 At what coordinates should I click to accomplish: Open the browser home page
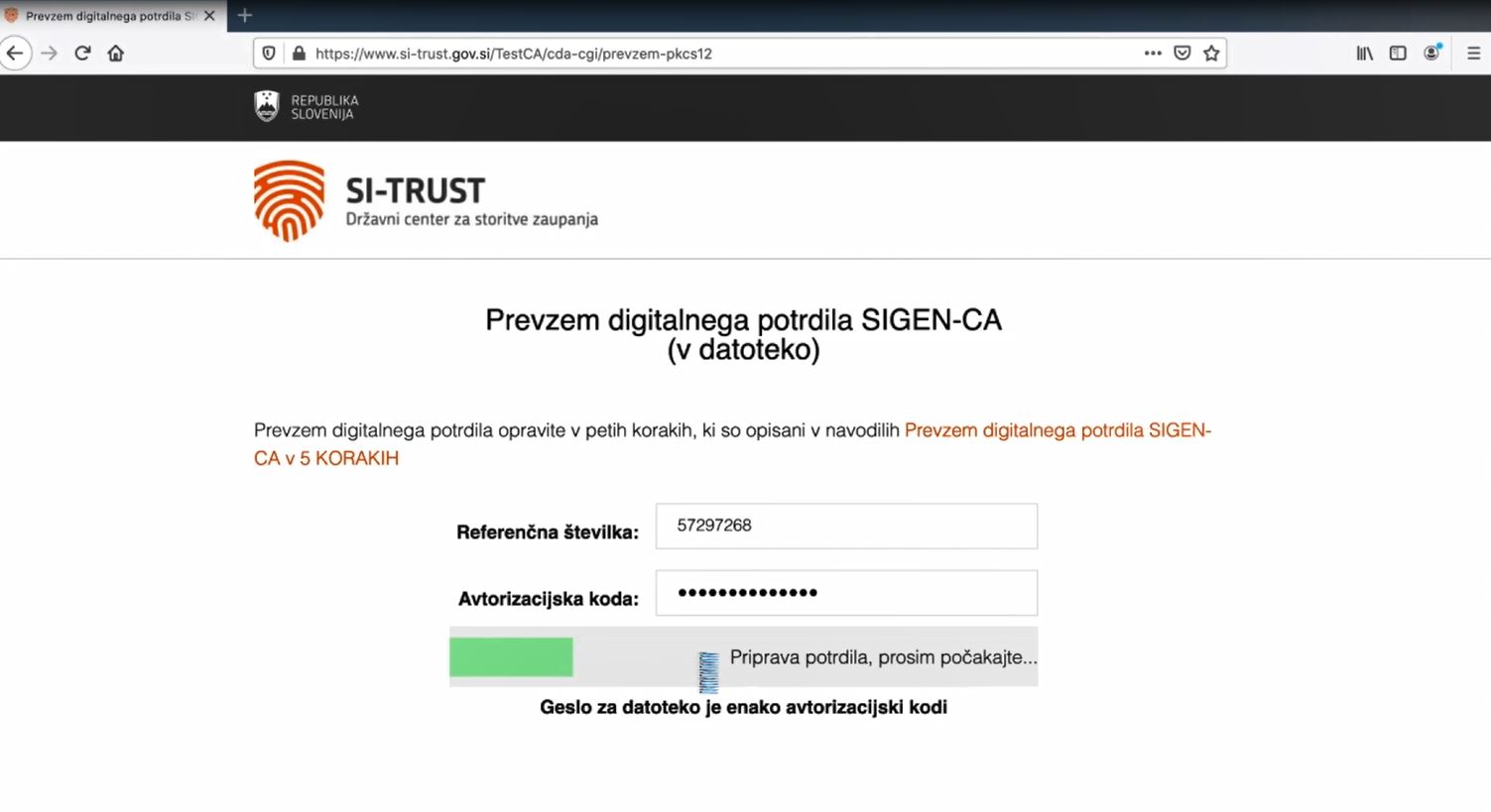point(116,54)
